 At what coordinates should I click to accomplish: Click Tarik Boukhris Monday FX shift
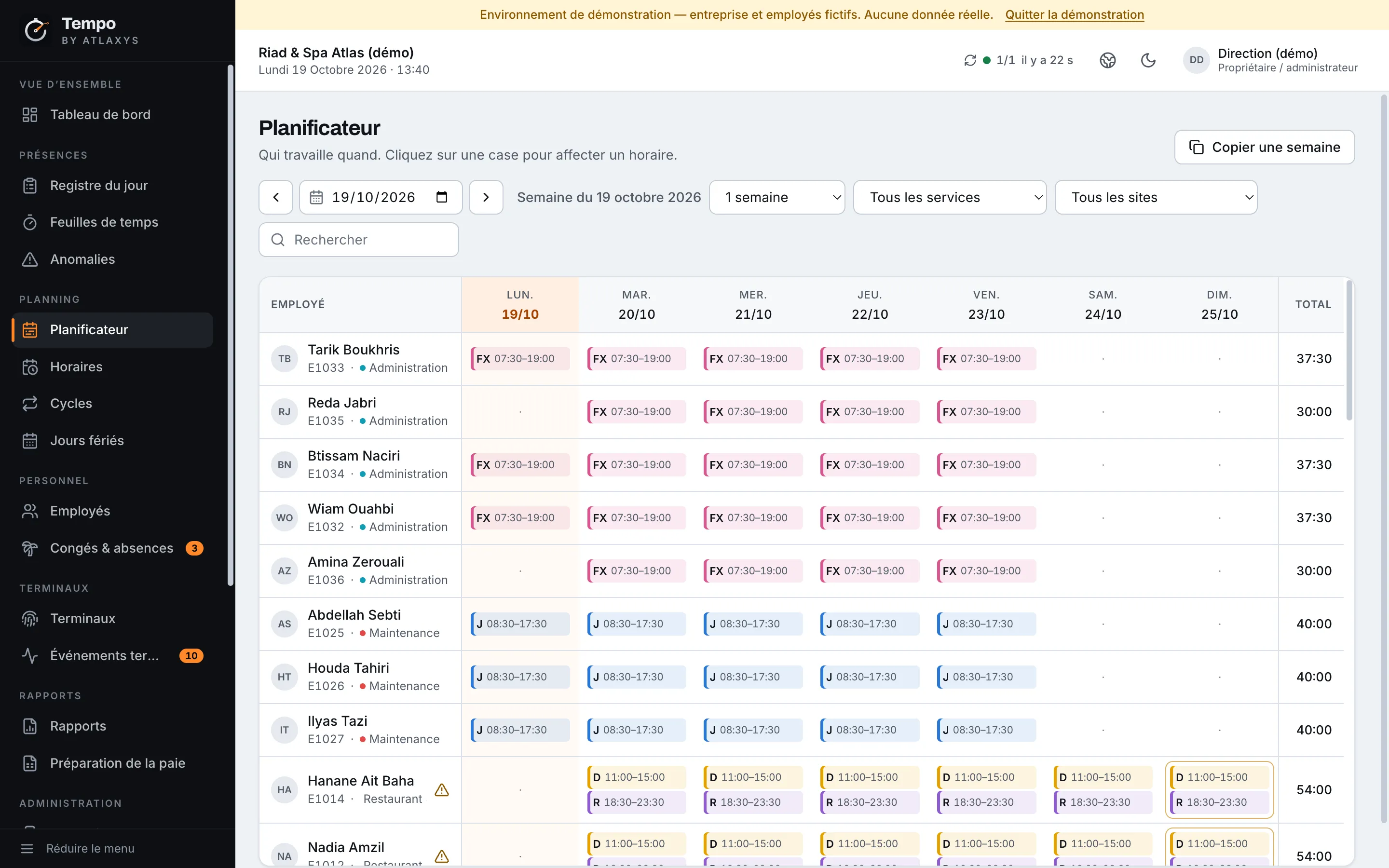point(520,359)
